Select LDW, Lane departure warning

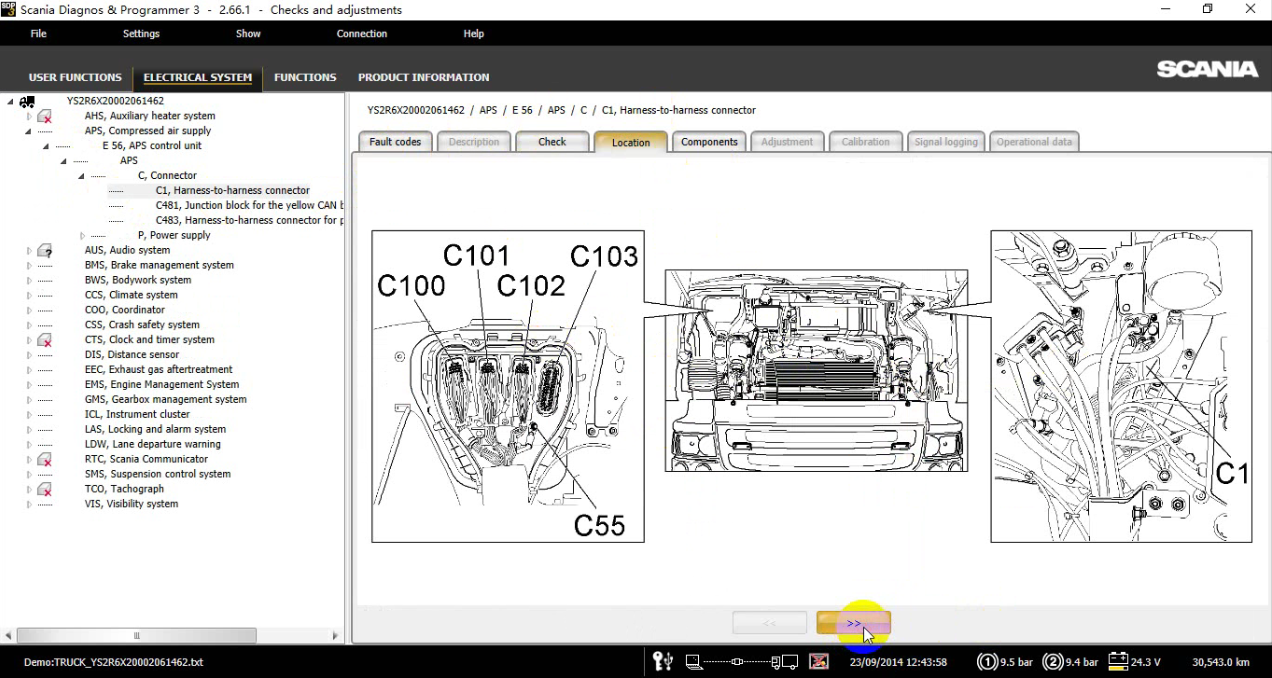[153, 444]
